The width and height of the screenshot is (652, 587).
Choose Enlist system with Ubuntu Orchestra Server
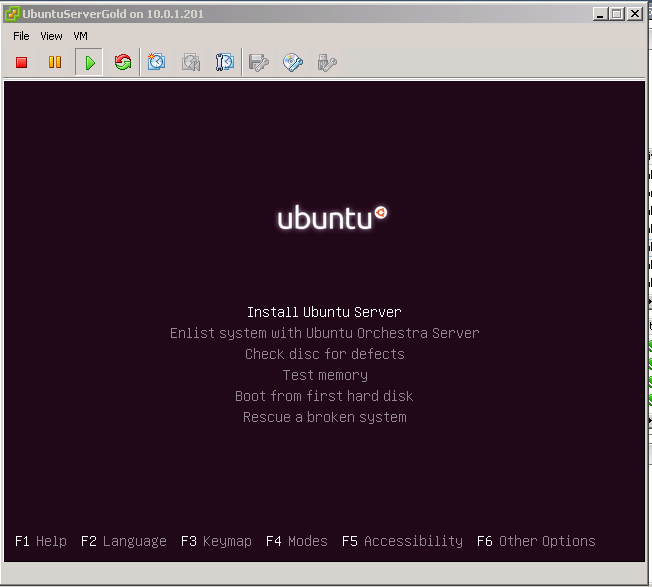324,333
